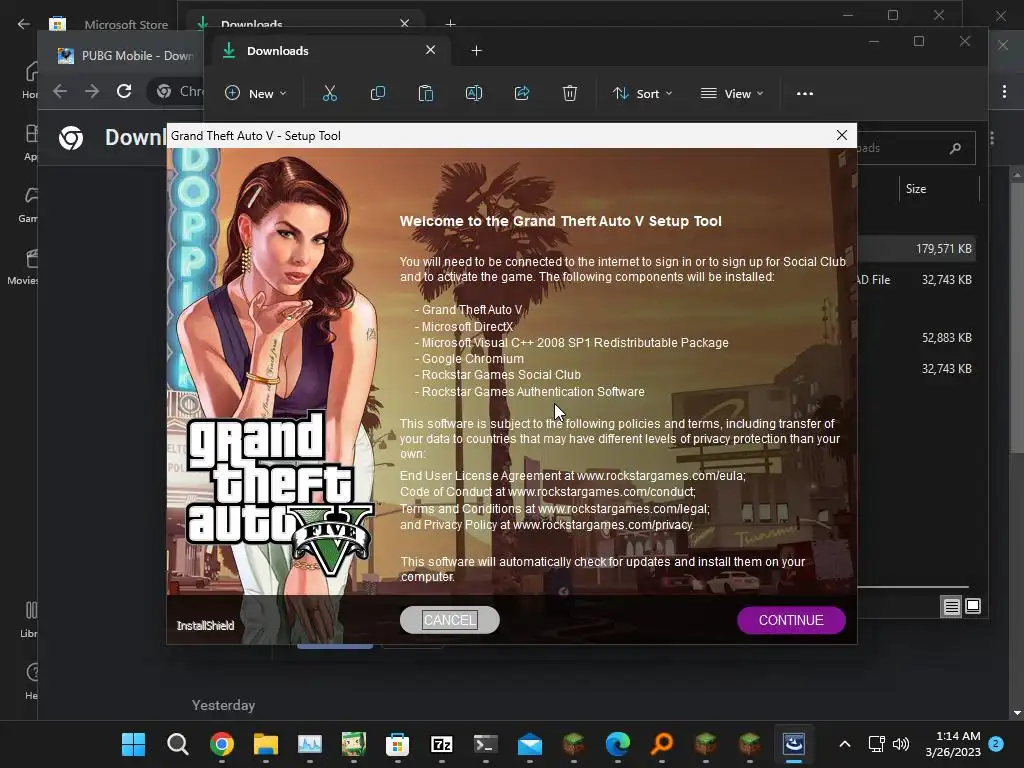Select the PUBG Mobile tab in Chrome

tap(125, 56)
